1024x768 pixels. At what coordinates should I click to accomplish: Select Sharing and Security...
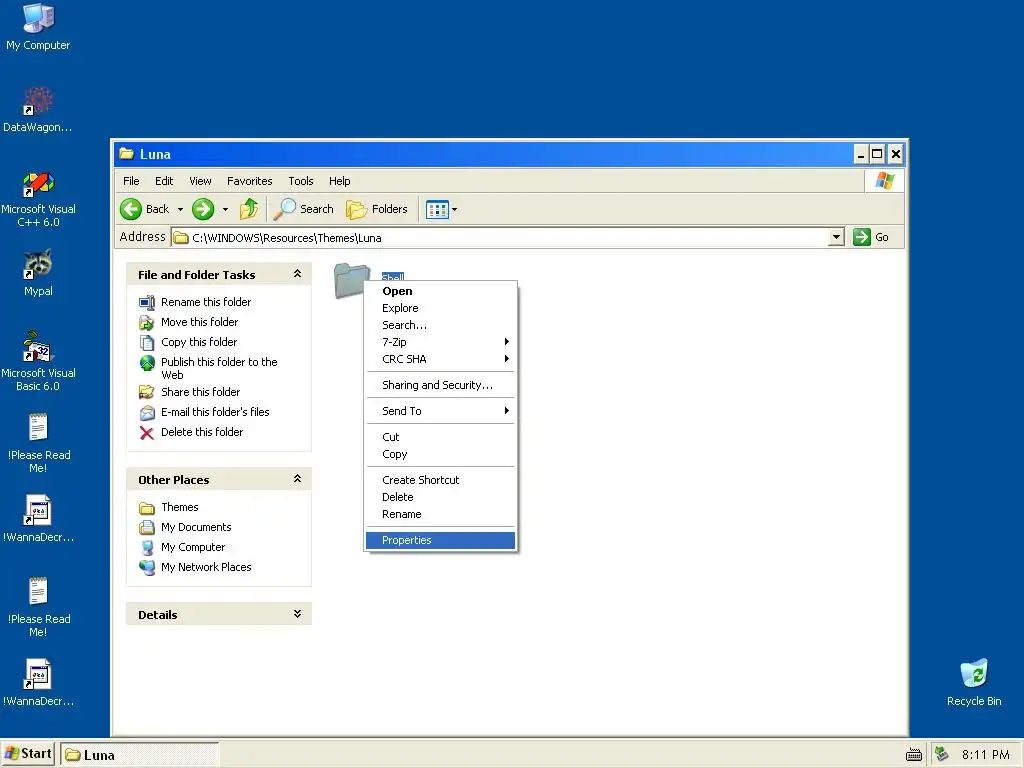440,385
